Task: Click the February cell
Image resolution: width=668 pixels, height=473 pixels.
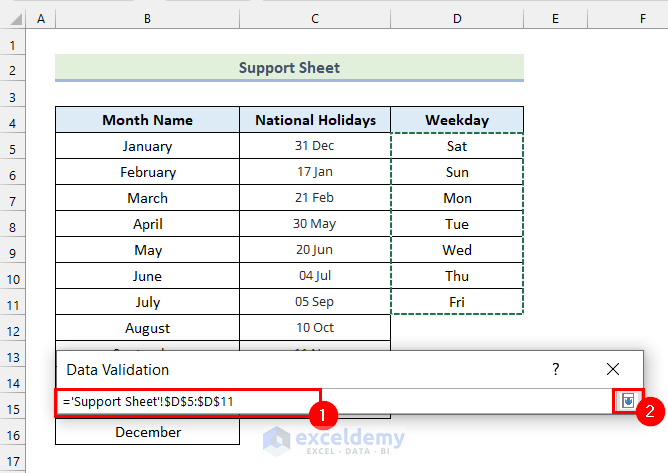Action: pyautogui.click(x=147, y=172)
